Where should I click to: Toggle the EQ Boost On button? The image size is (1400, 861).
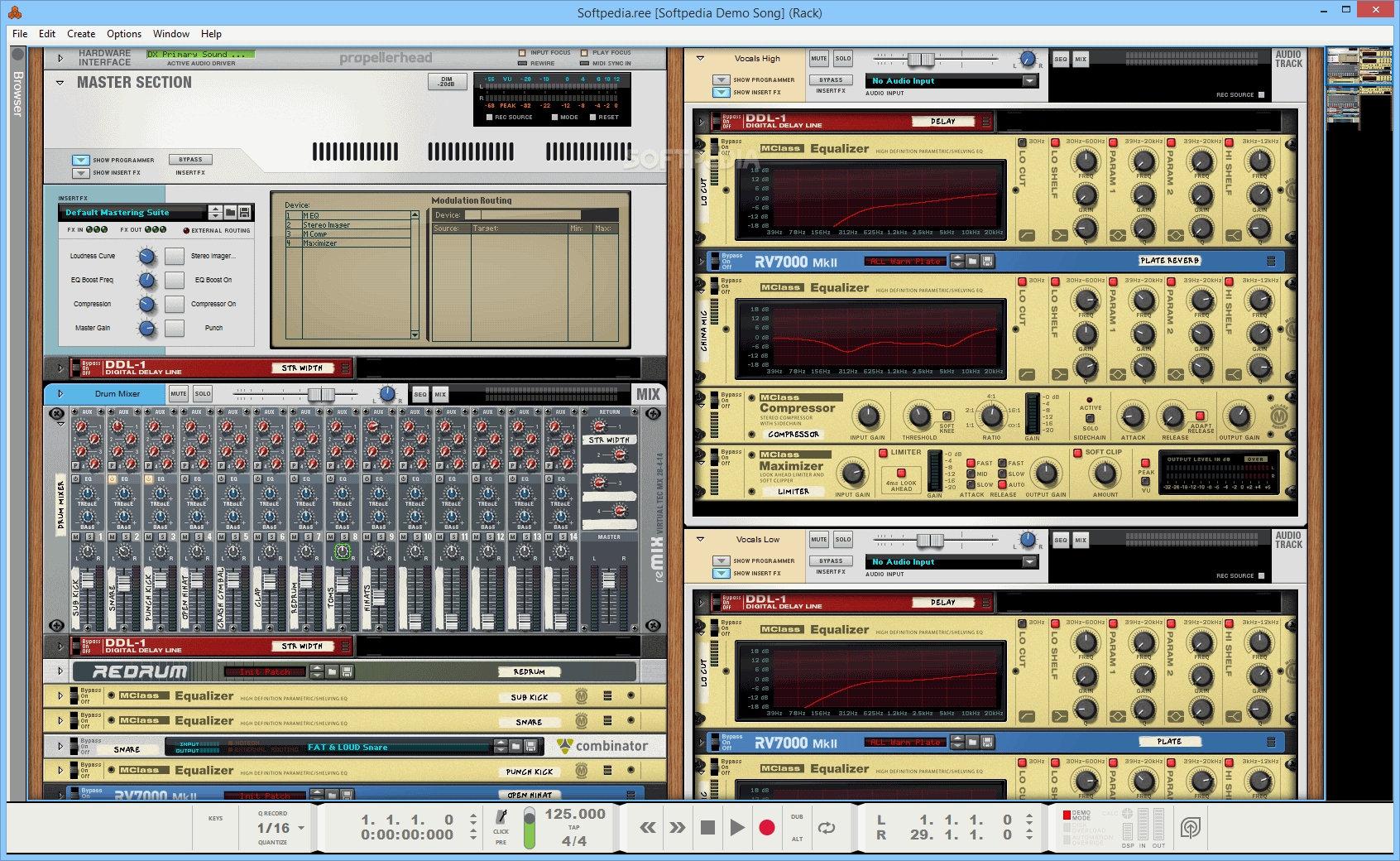[x=175, y=280]
